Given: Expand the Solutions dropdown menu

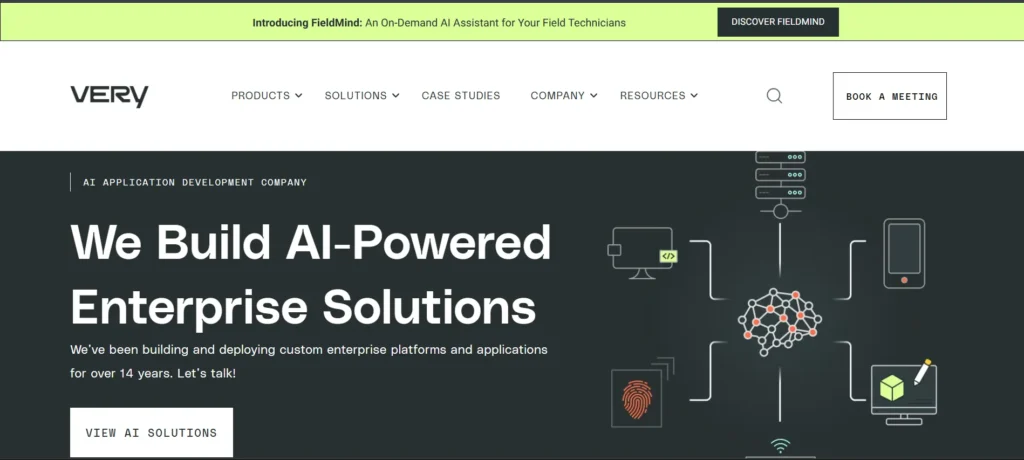Looking at the screenshot, I should point(361,96).
